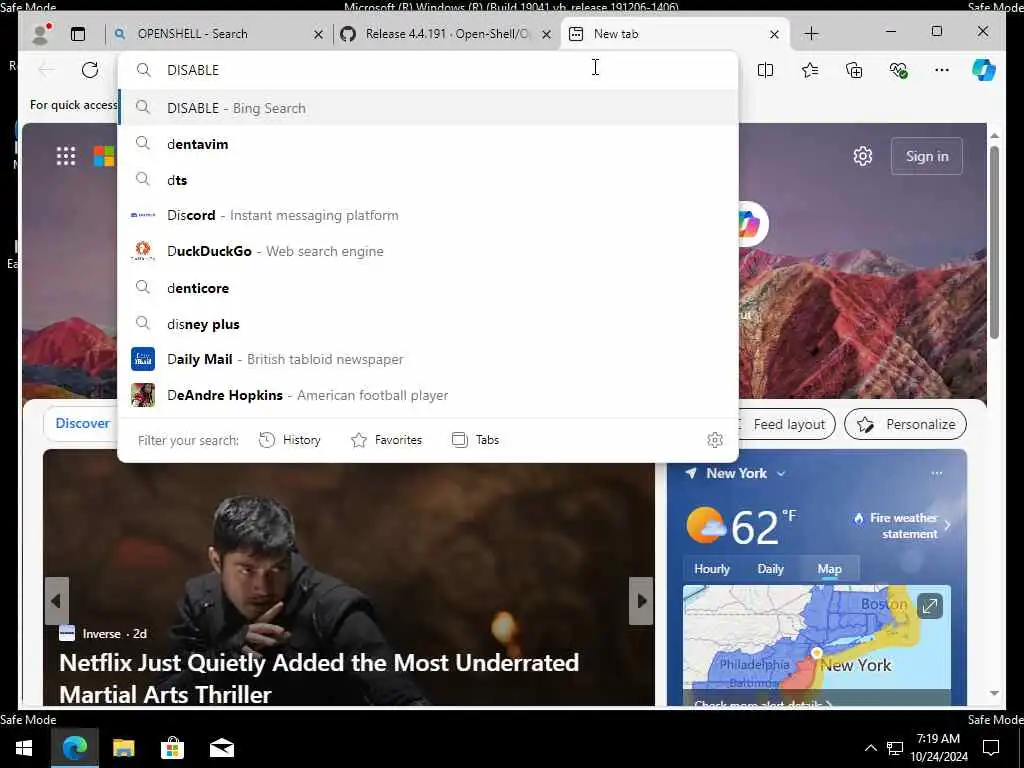
Task: Select the Daily Mail newspaper suggestion
Action: [428, 359]
